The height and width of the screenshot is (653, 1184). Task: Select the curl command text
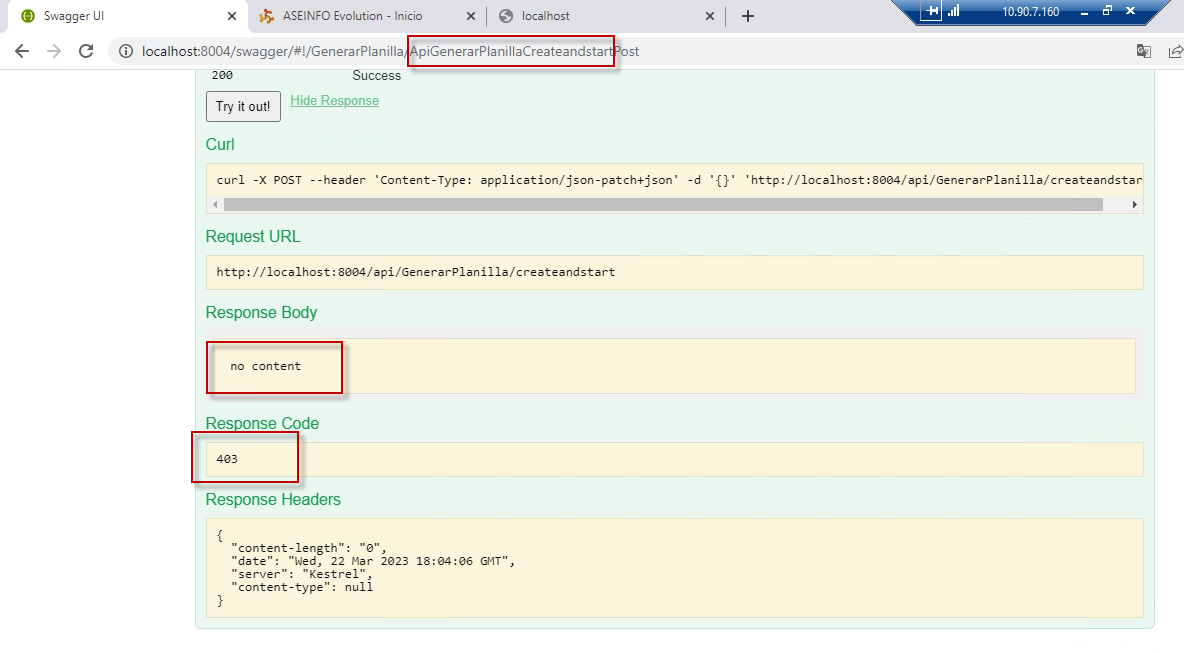pos(679,180)
